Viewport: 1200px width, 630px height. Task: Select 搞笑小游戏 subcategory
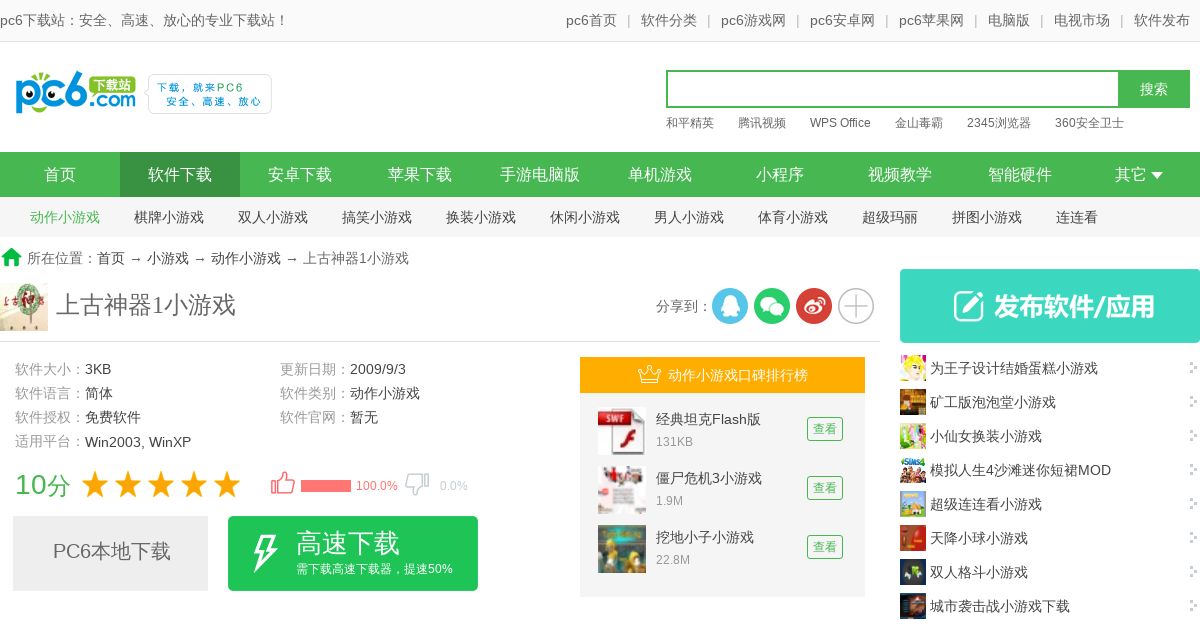point(377,217)
